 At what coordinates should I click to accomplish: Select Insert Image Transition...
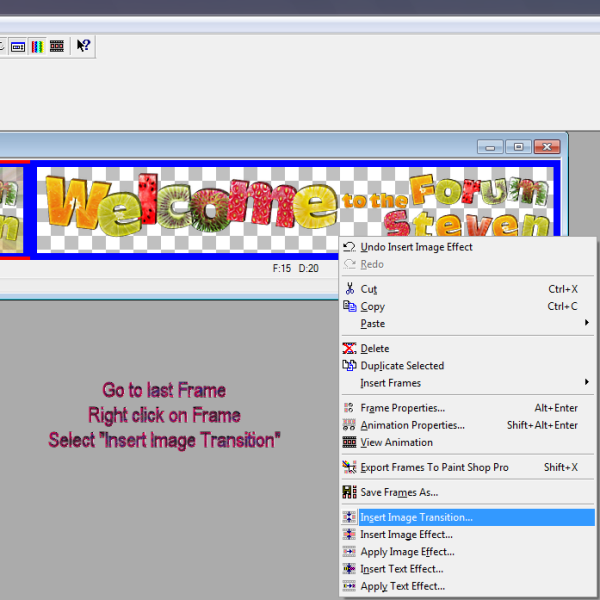pos(468,517)
